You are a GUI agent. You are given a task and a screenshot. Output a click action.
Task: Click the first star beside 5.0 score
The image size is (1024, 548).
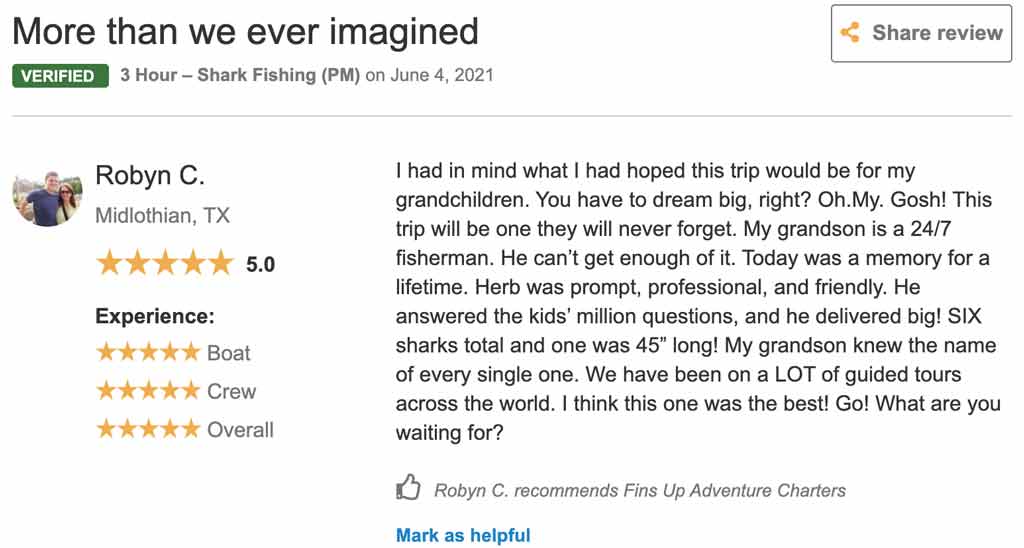tap(108, 264)
